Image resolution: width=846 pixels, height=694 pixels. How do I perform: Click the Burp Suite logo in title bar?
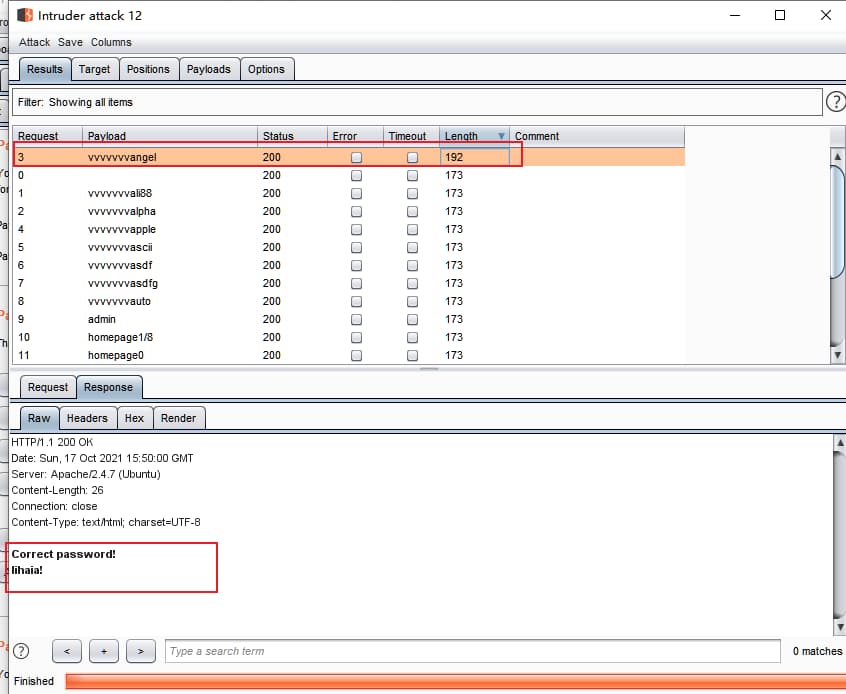(x=25, y=15)
